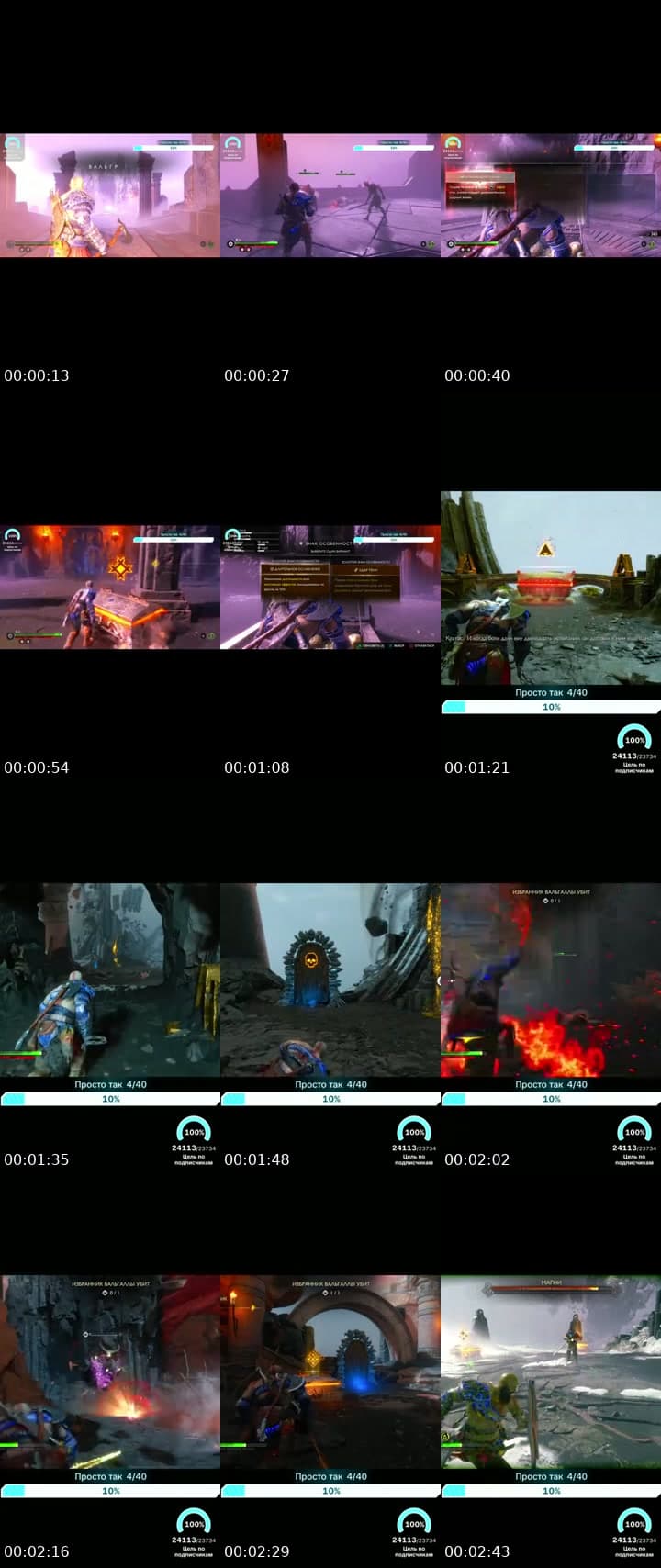Click the timestamp text 00:02:16
Image resolution: width=661 pixels, height=1568 pixels.
37,1551
